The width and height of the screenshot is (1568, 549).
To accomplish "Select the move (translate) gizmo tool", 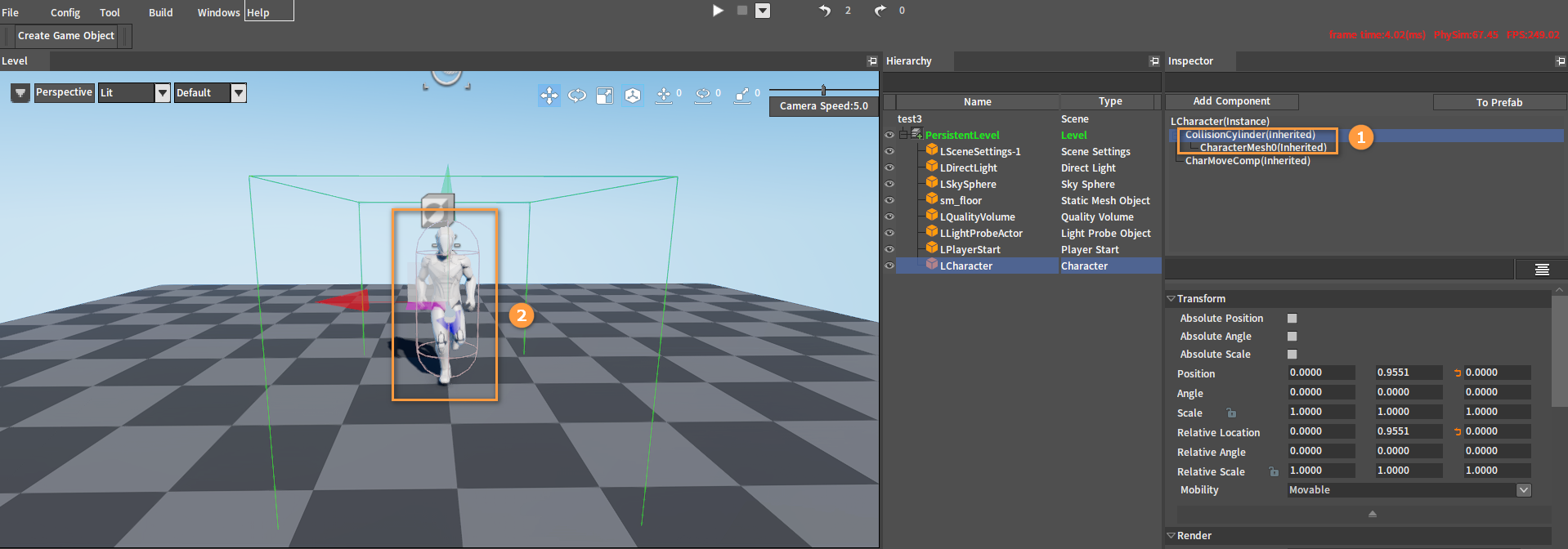I will pyautogui.click(x=549, y=96).
